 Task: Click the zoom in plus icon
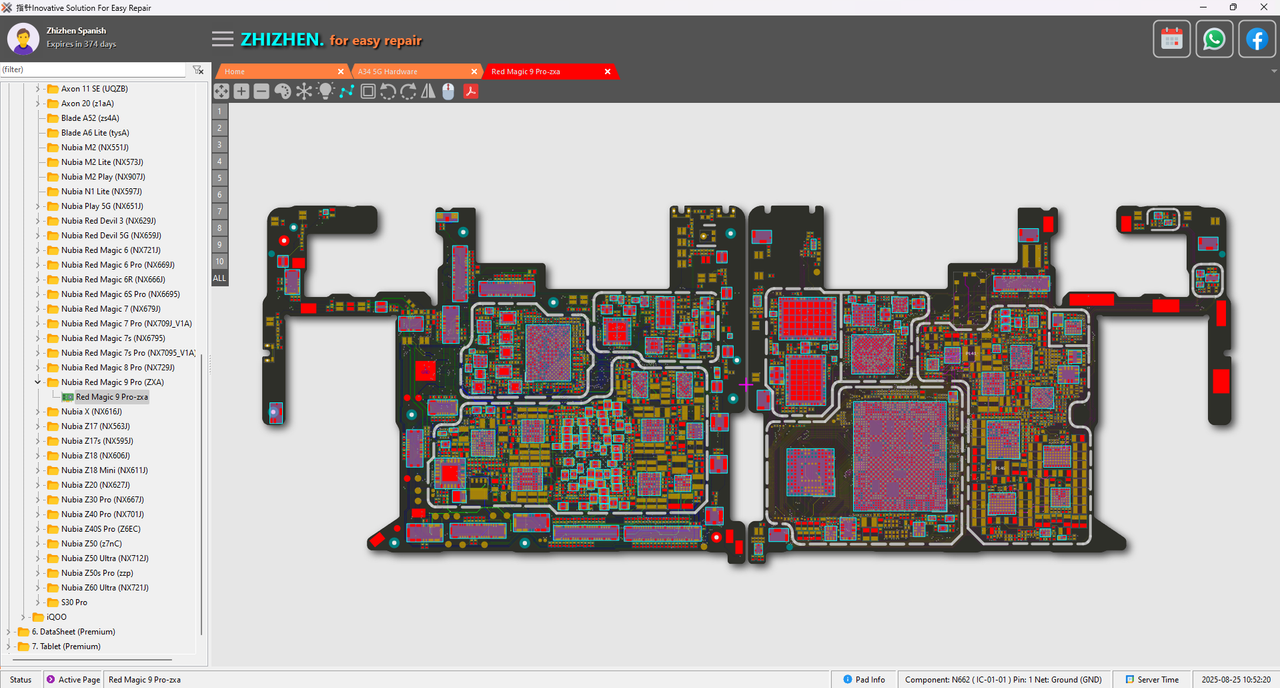(241, 91)
